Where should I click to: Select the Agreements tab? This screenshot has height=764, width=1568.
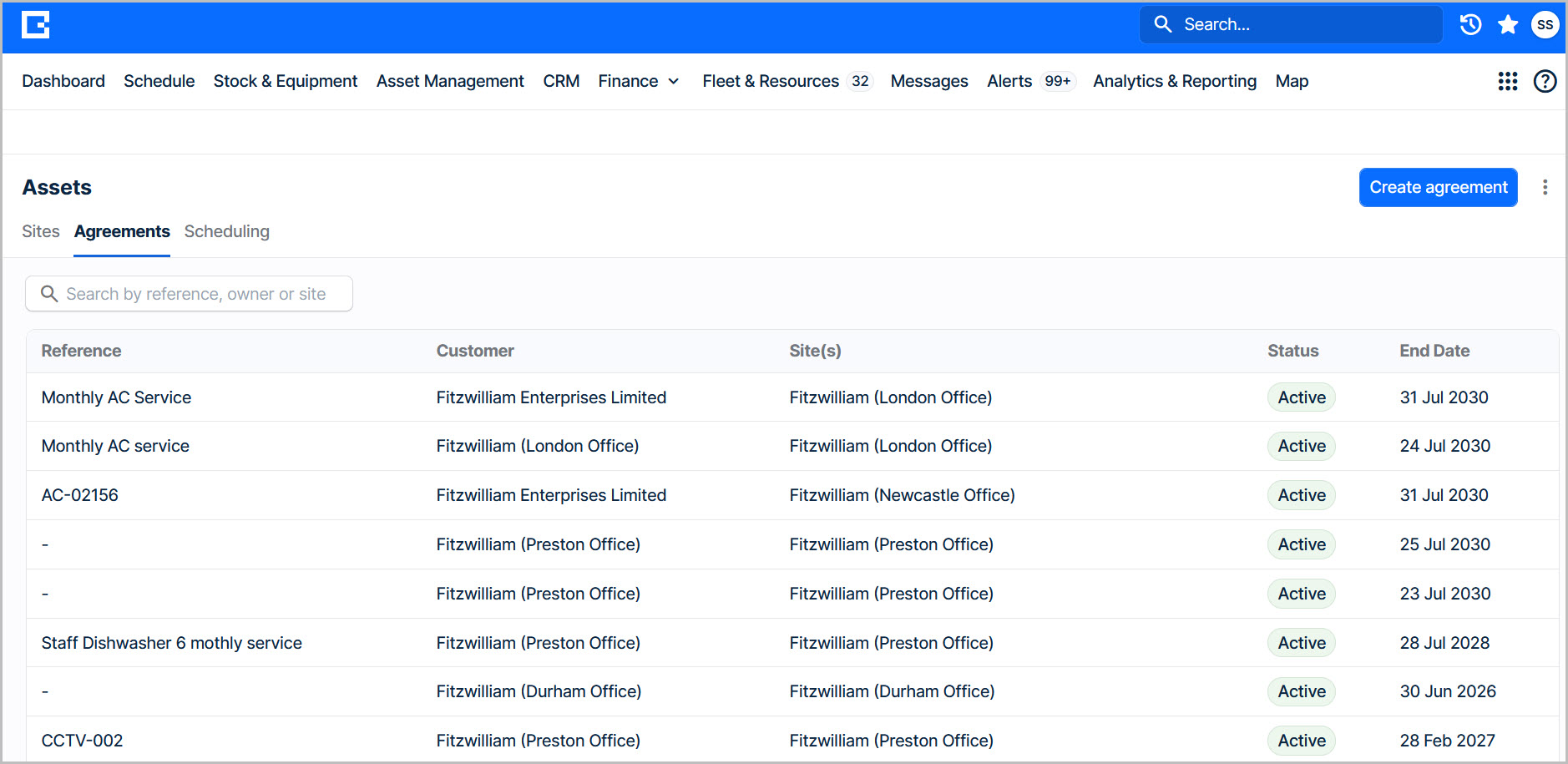(x=122, y=231)
